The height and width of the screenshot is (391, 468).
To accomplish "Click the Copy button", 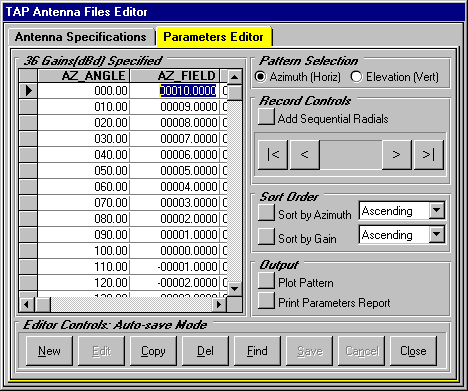I will pyautogui.click(x=153, y=351).
